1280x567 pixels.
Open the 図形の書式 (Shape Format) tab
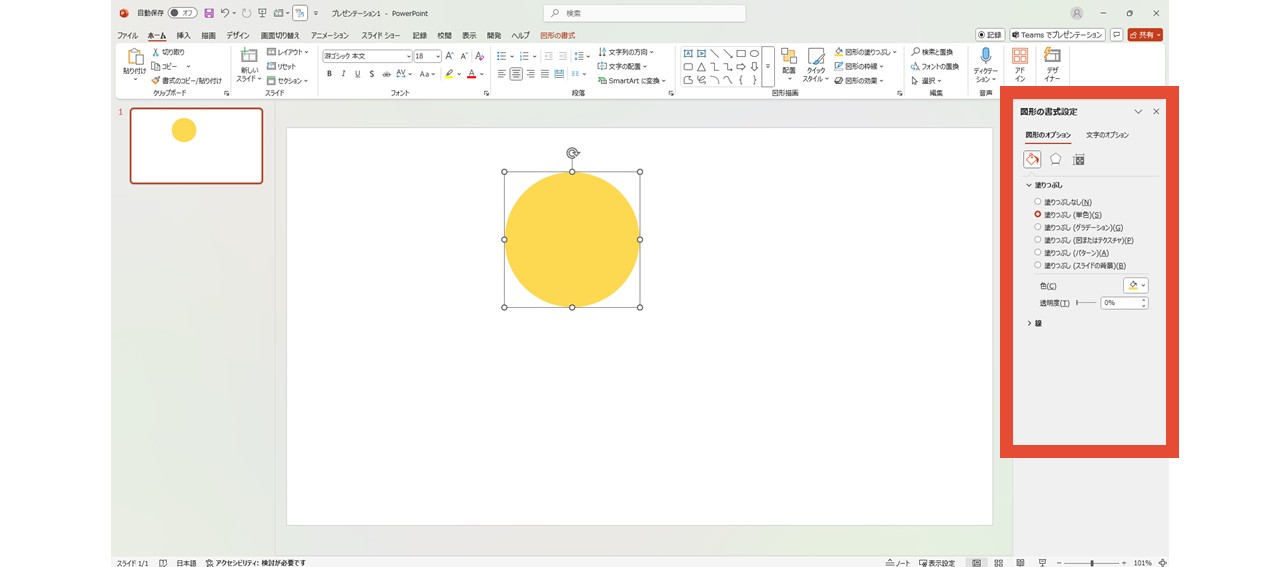click(x=557, y=35)
